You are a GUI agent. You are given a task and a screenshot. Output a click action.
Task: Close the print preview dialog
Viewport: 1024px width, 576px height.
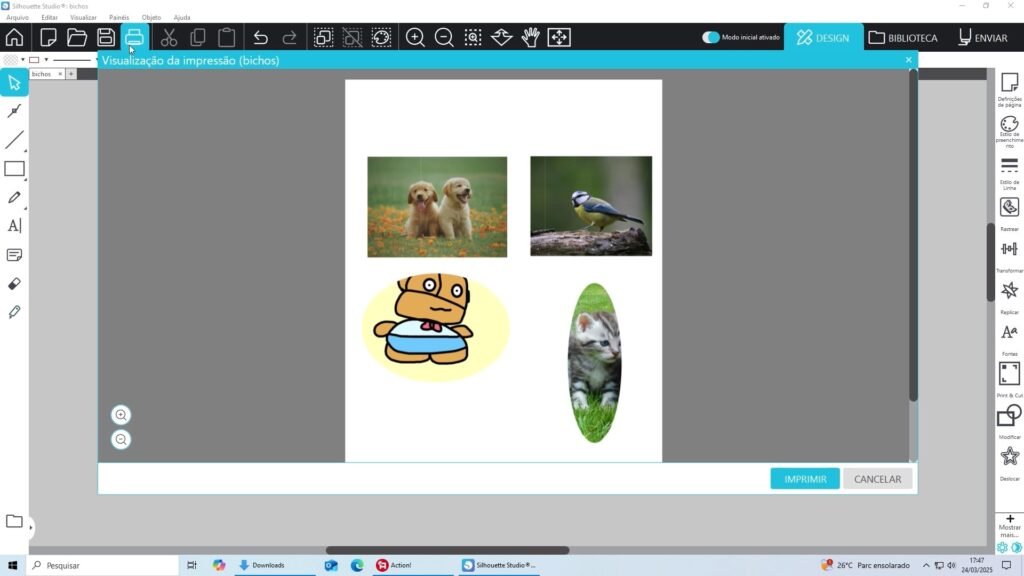tap(908, 60)
